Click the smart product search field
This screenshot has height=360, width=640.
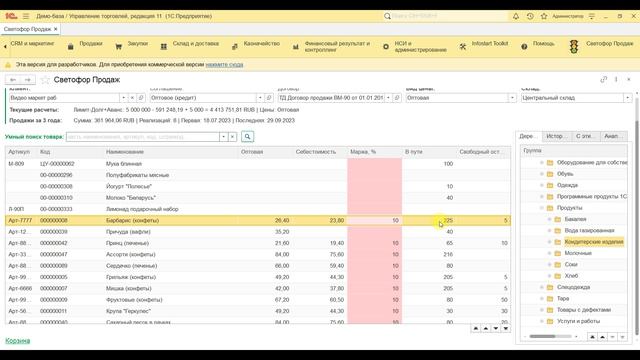(x=142, y=137)
